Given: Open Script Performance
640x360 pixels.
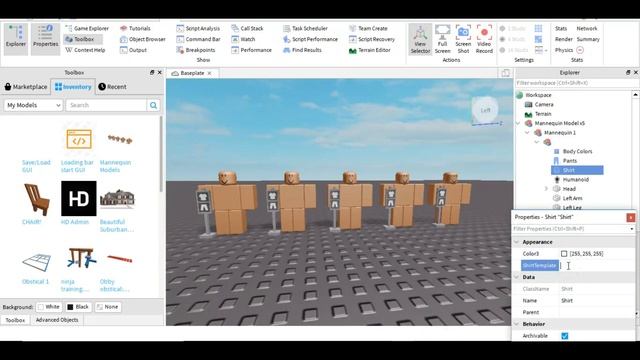Looking at the screenshot, I should [x=310, y=39].
